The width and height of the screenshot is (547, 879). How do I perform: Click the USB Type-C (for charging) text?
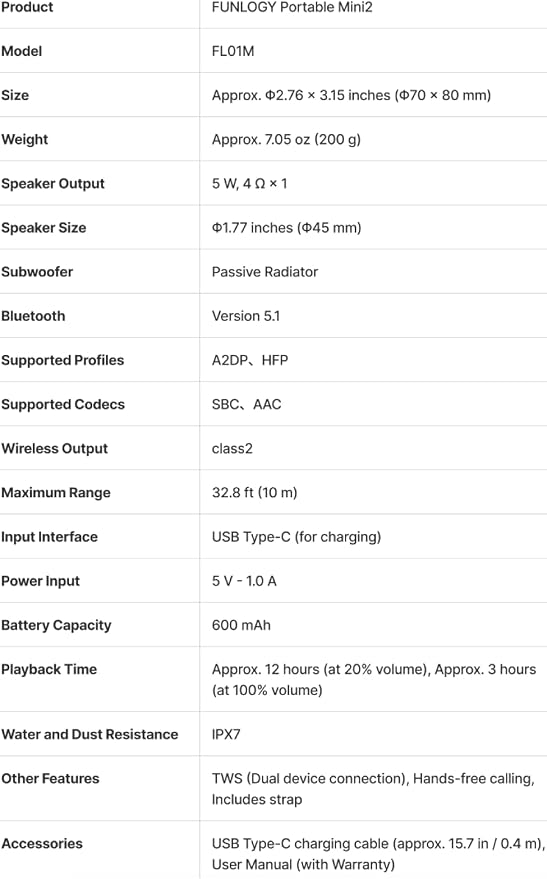pos(296,537)
